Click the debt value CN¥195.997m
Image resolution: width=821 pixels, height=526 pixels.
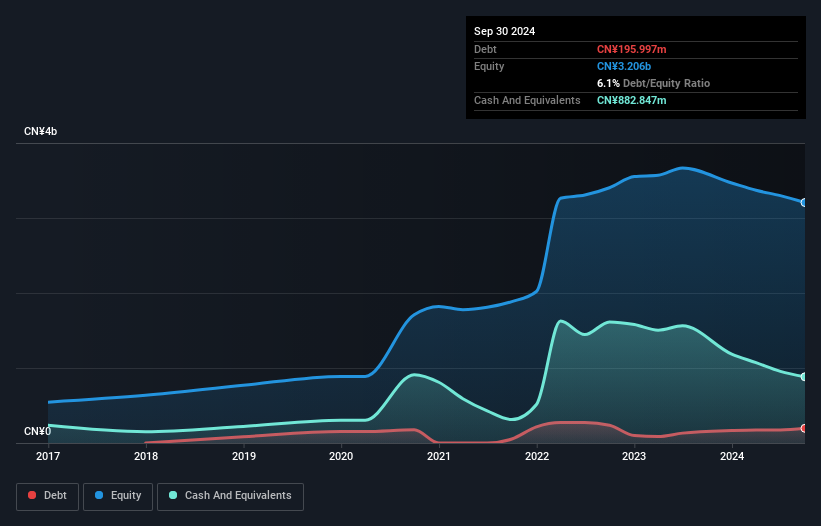point(631,49)
